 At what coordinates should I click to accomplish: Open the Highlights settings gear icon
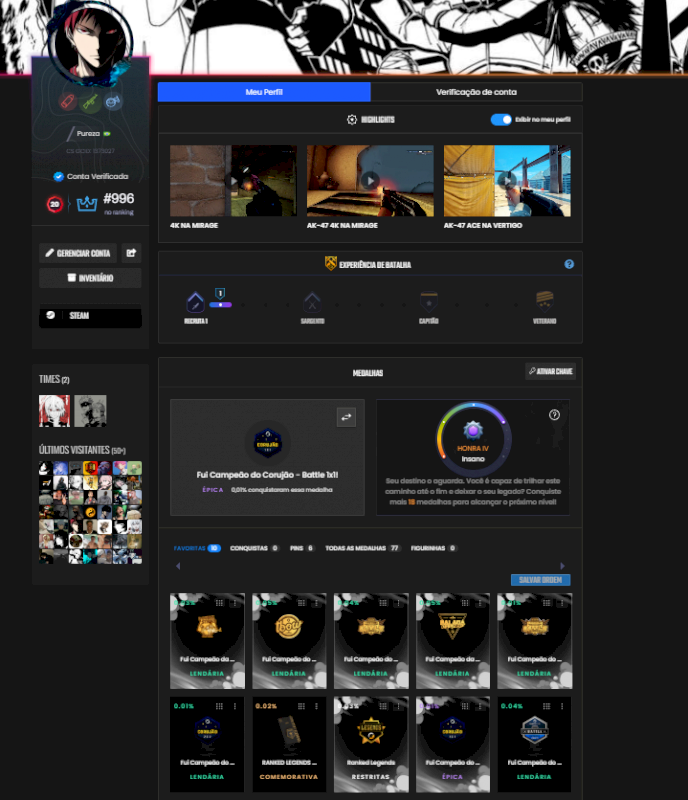point(352,119)
